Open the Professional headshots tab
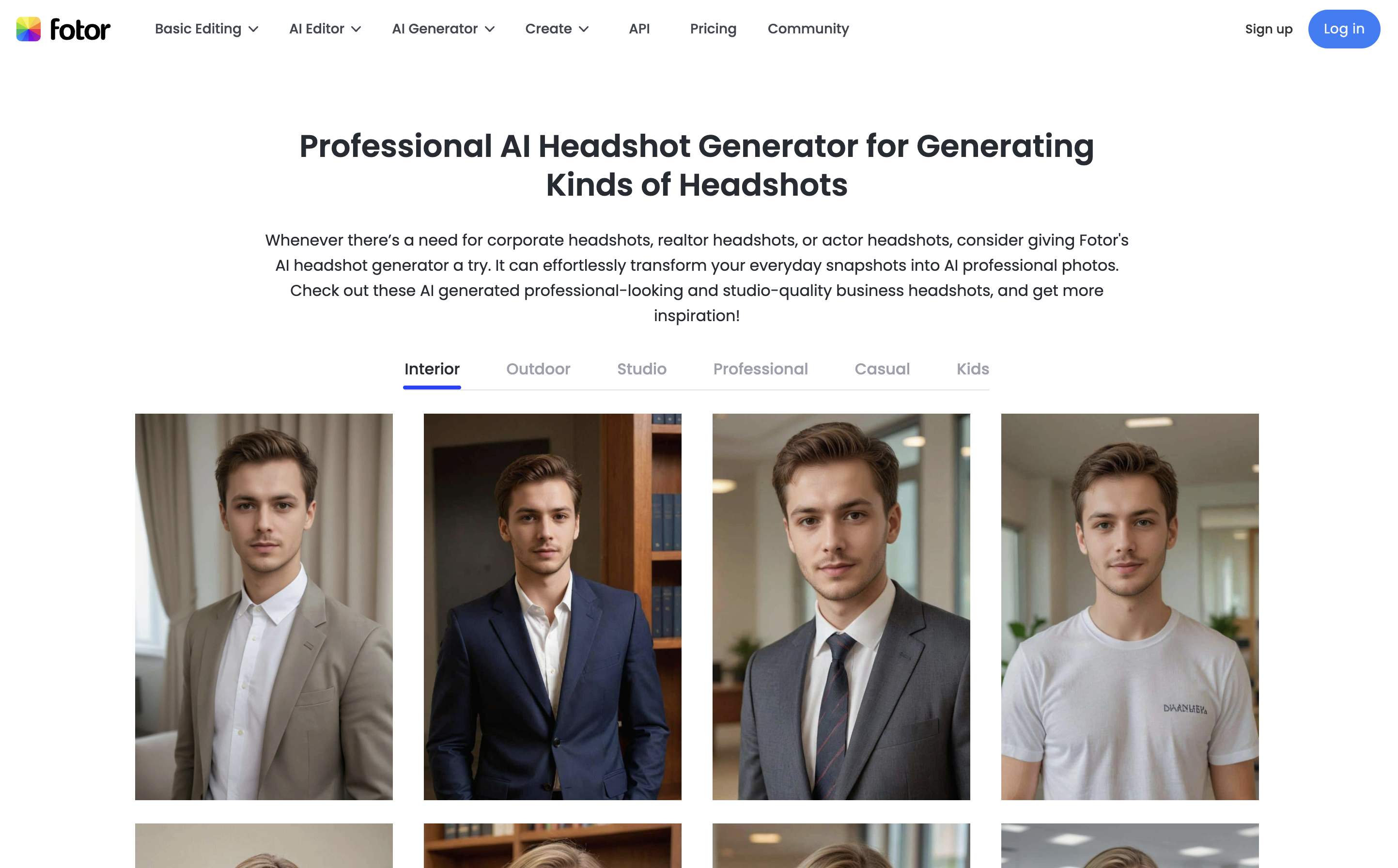This screenshot has height=868, width=1398. [760, 369]
